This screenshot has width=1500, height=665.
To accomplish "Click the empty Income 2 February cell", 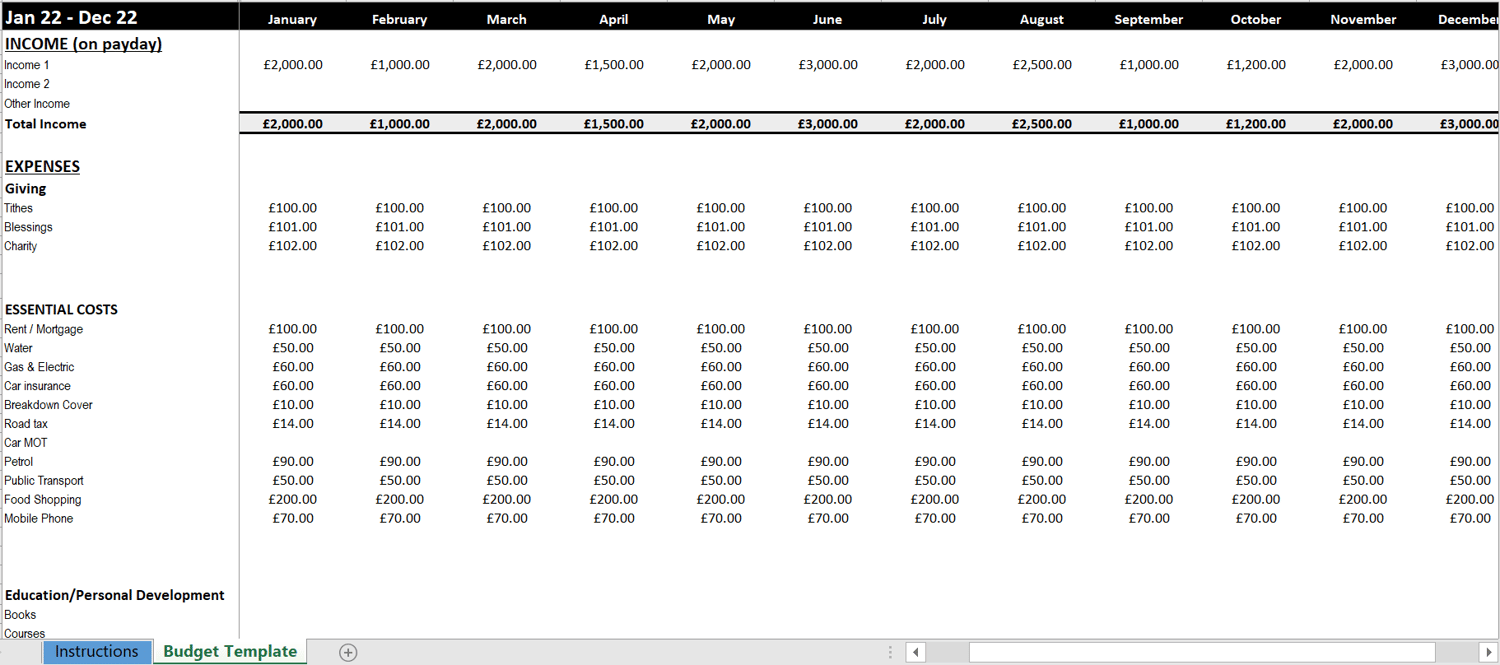I will [400, 84].
